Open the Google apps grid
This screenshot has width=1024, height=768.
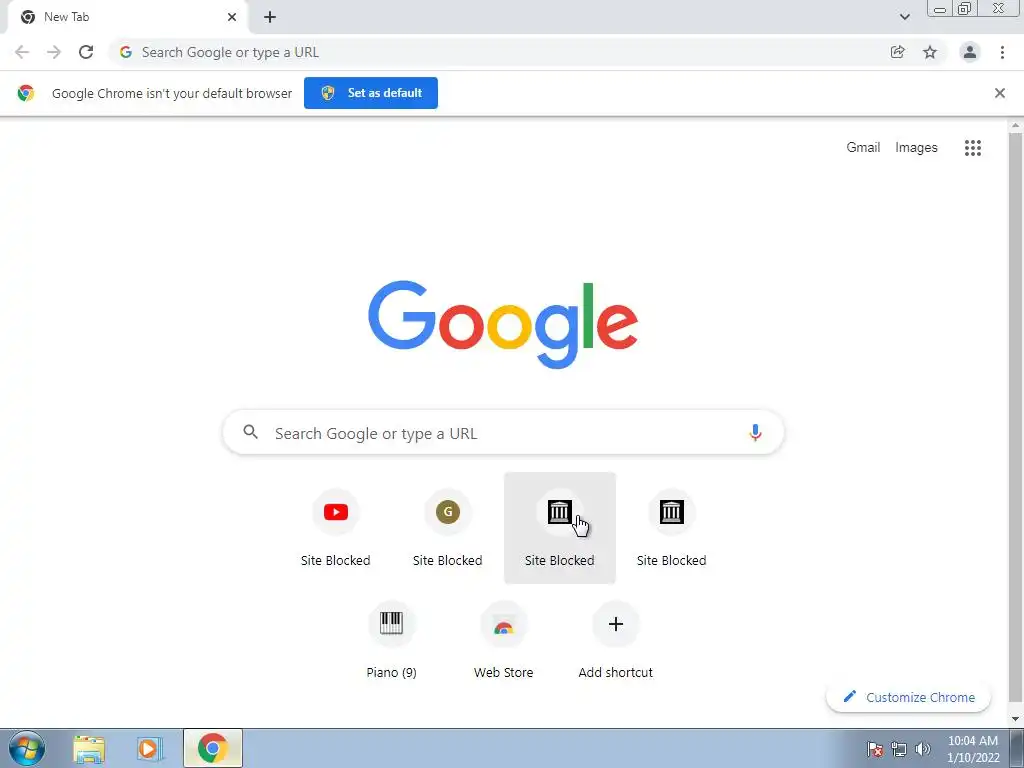tap(973, 148)
